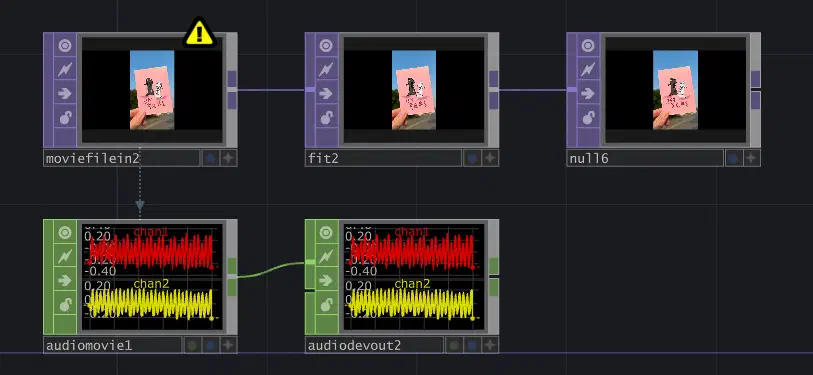Click the null6 viewer thumbnail
This screenshot has height=375, width=813.
click(x=676, y=90)
